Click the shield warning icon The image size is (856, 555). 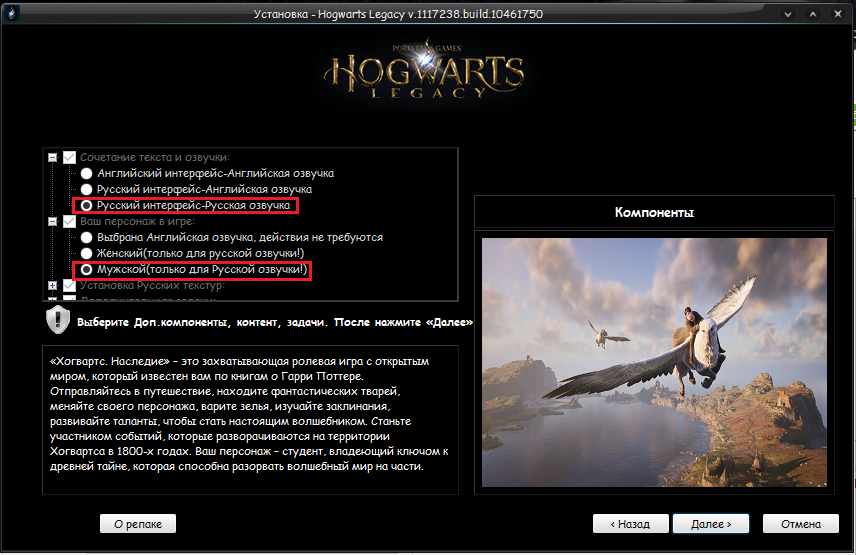(x=58, y=320)
